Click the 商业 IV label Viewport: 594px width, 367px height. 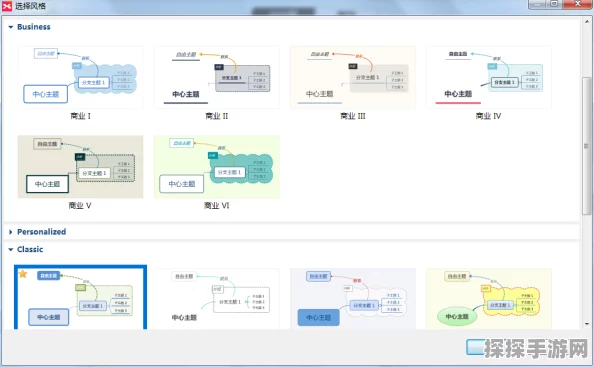(x=488, y=116)
